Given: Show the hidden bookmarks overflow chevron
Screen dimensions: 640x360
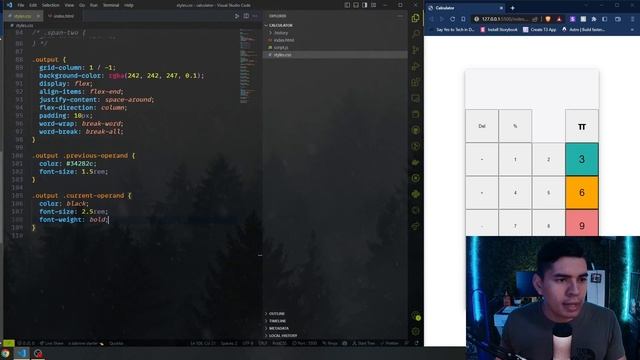Looking at the screenshot, I should click(x=633, y=30).
